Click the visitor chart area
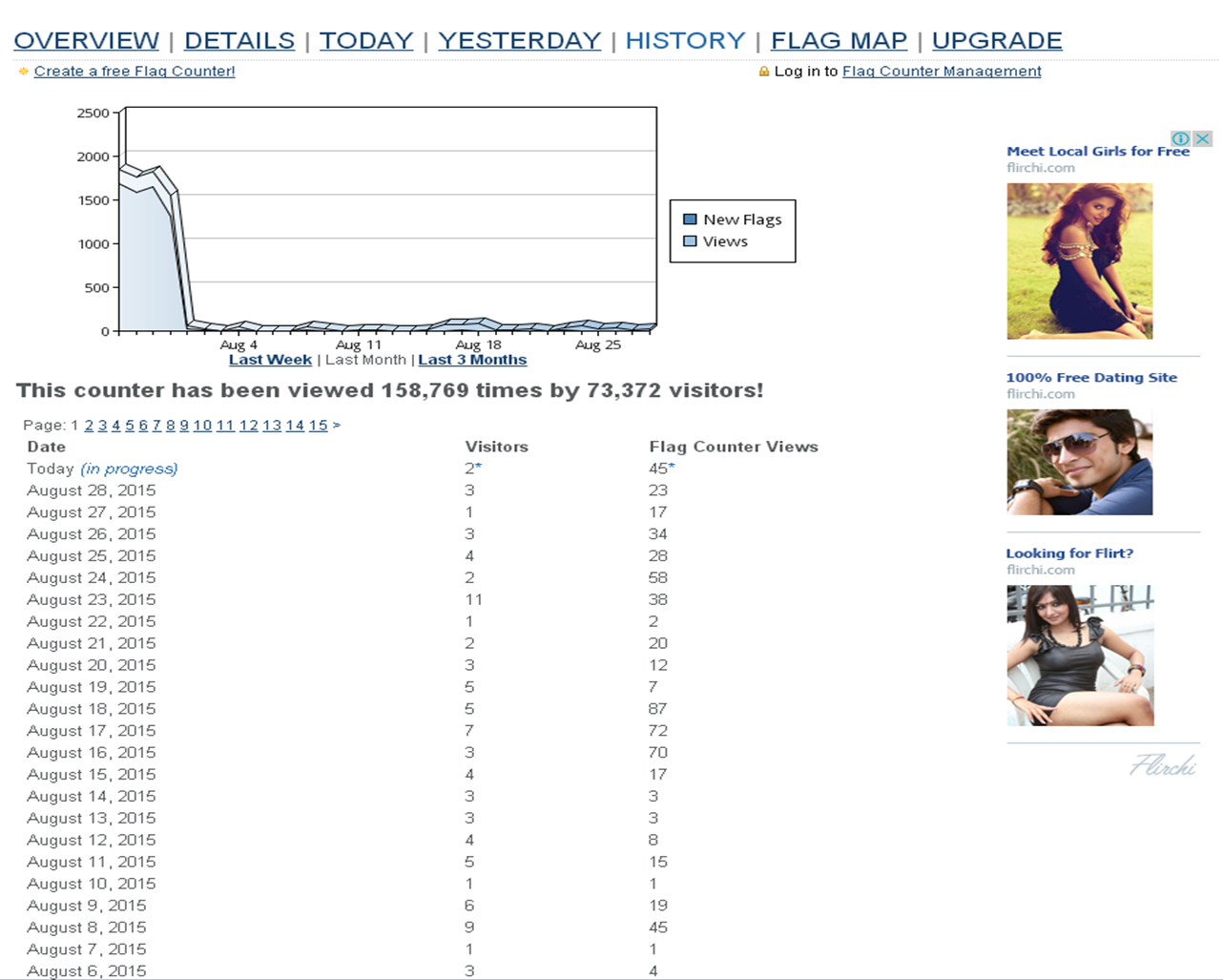Screen dimensions: 1223x980 [x=388, y=219]
